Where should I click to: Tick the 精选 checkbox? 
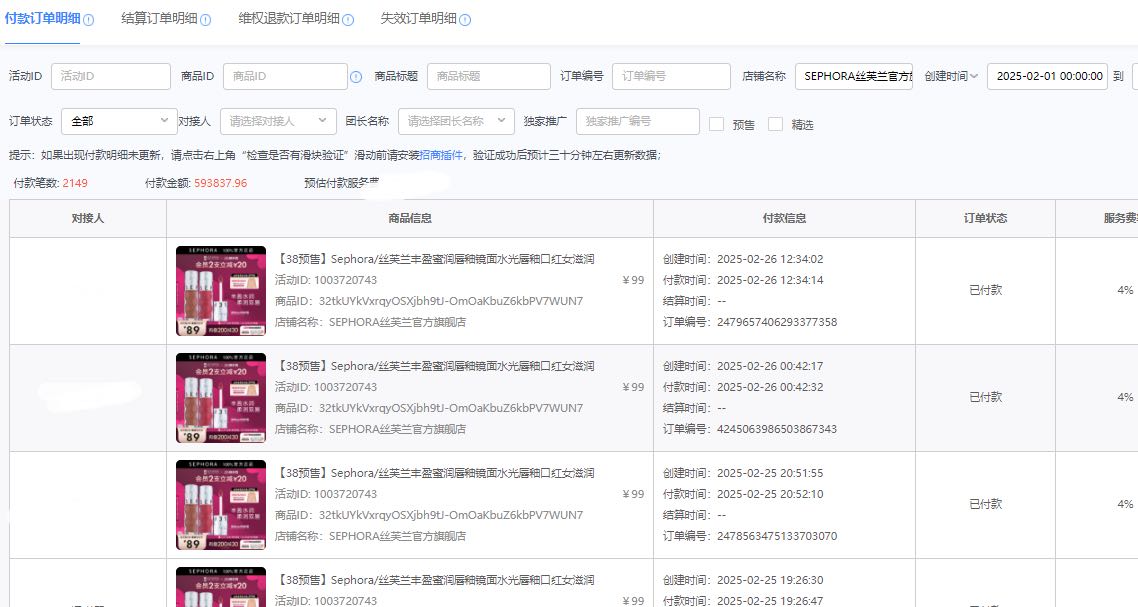pyautogui.click(x=775, y=124)
